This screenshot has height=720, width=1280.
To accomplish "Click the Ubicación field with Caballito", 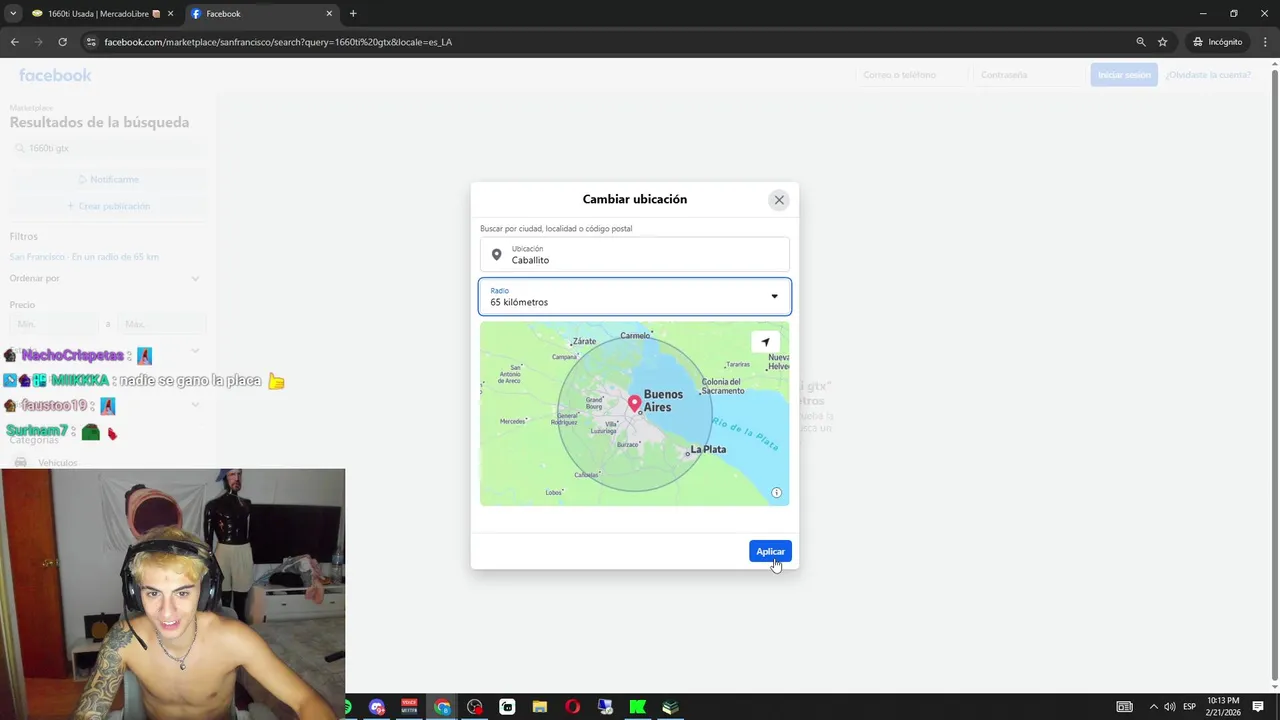I will pos(634,254).
